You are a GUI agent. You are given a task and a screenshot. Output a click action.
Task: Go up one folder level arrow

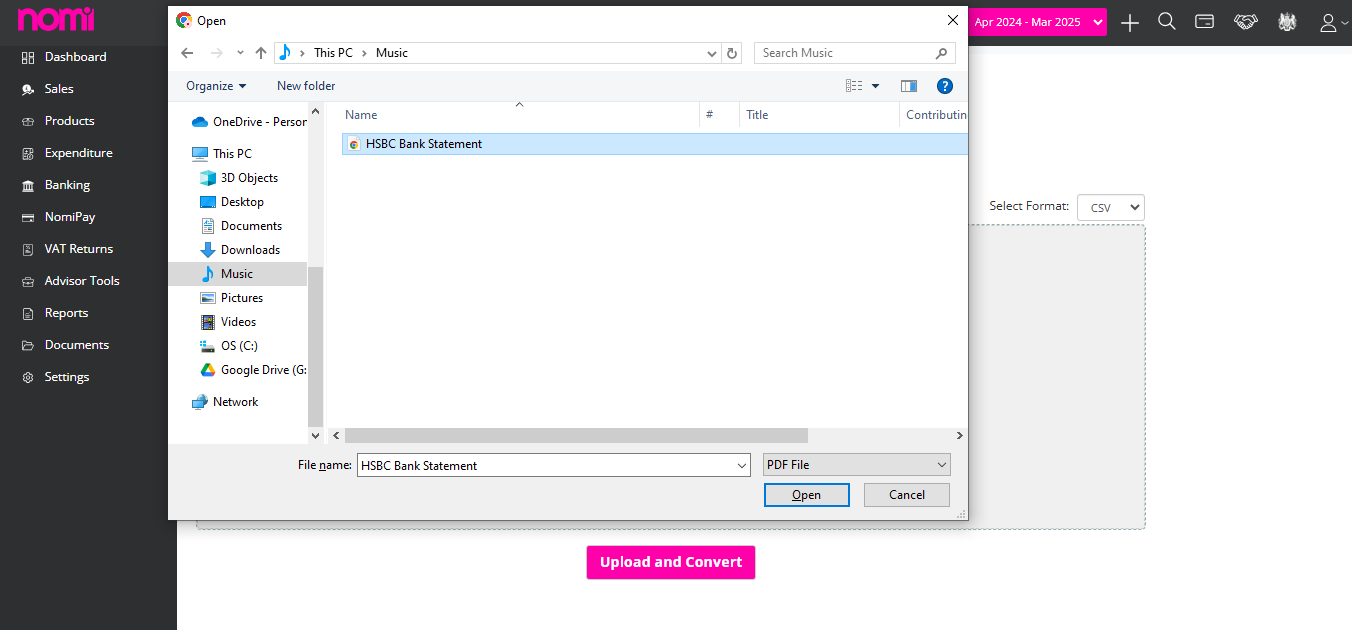[261, 53]
